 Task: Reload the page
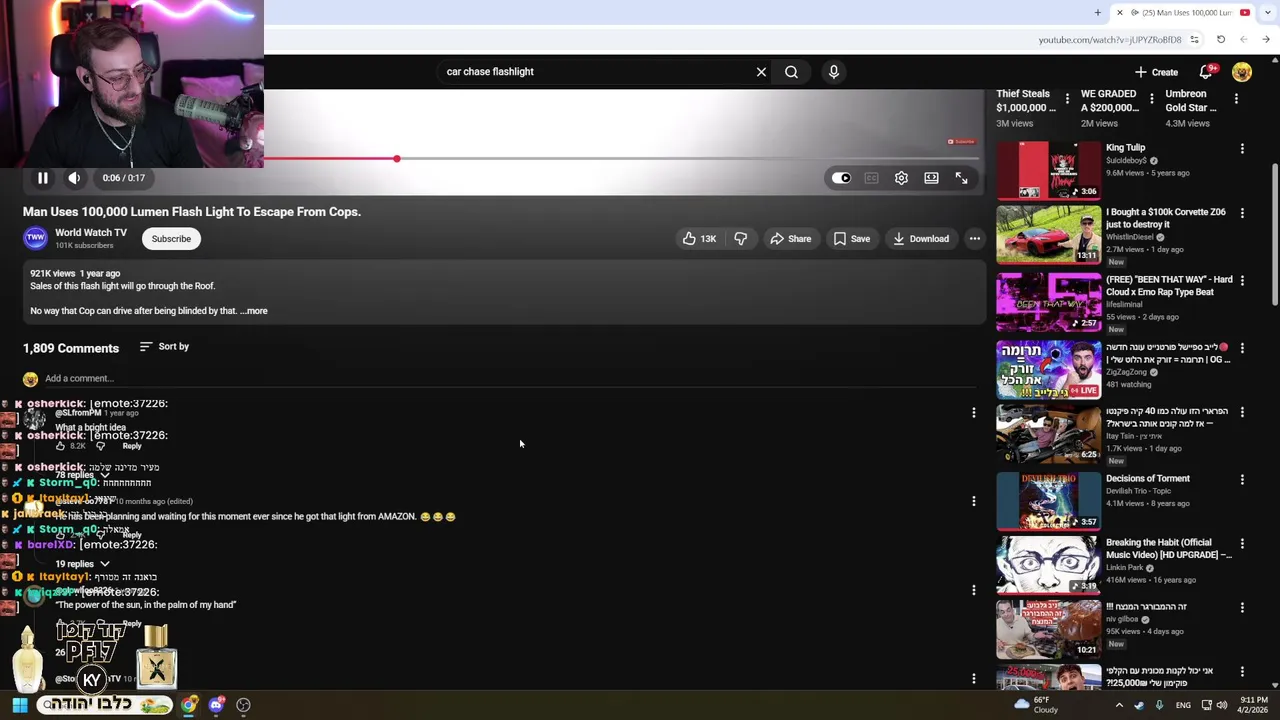click(1221, 40)
